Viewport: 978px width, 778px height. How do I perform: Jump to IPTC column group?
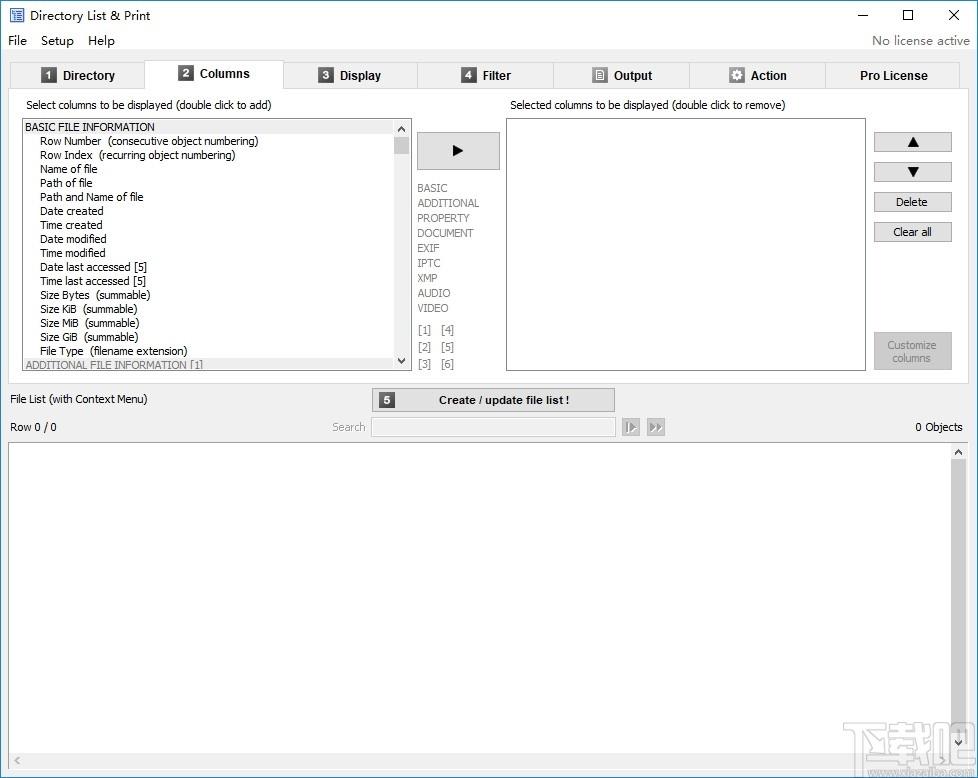click(429, 263)
